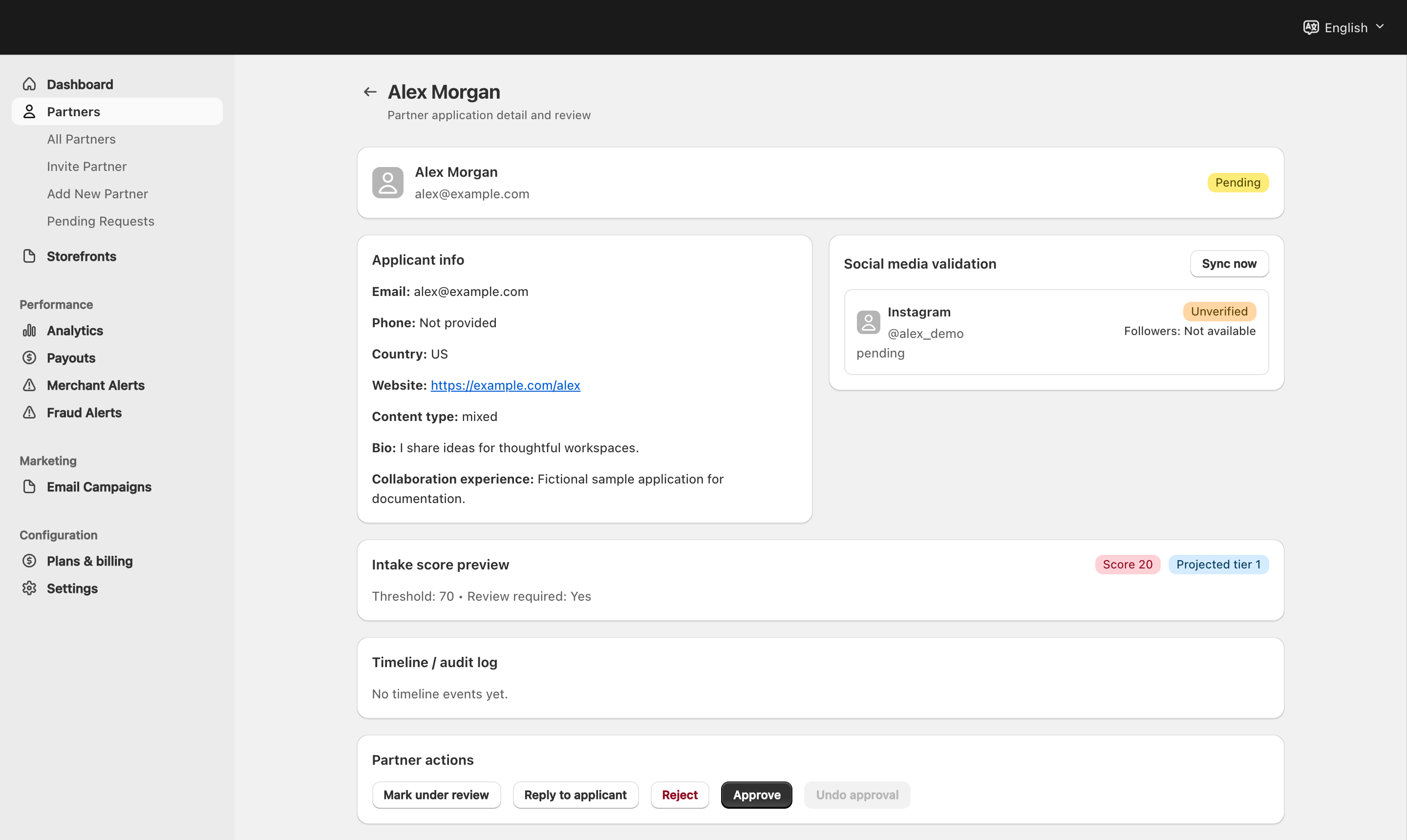Click Reply to applicant
1407x840 pixels.
[x=575, y=795]
